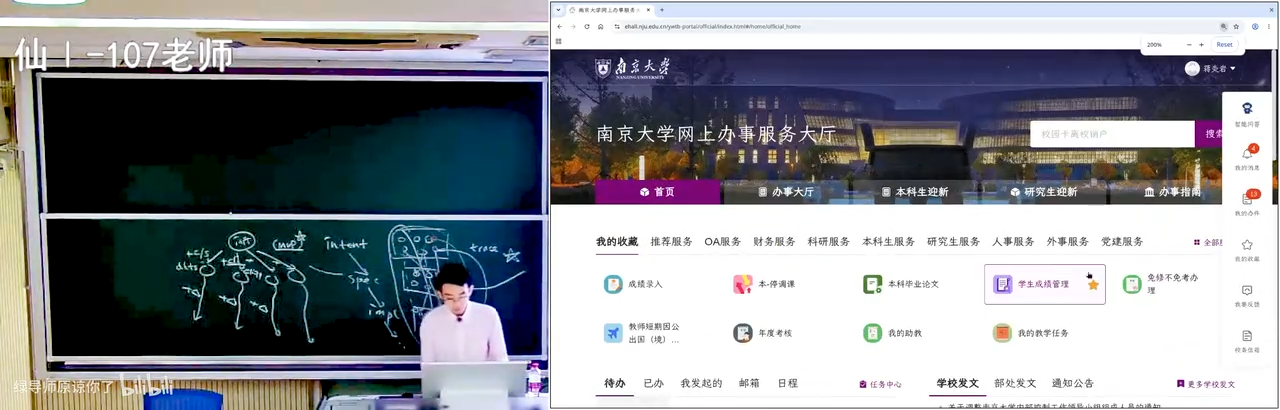Click the browser home icon
Image resolution: width=1280 pixels, height=410 pixels.
[x=601, y=26]
